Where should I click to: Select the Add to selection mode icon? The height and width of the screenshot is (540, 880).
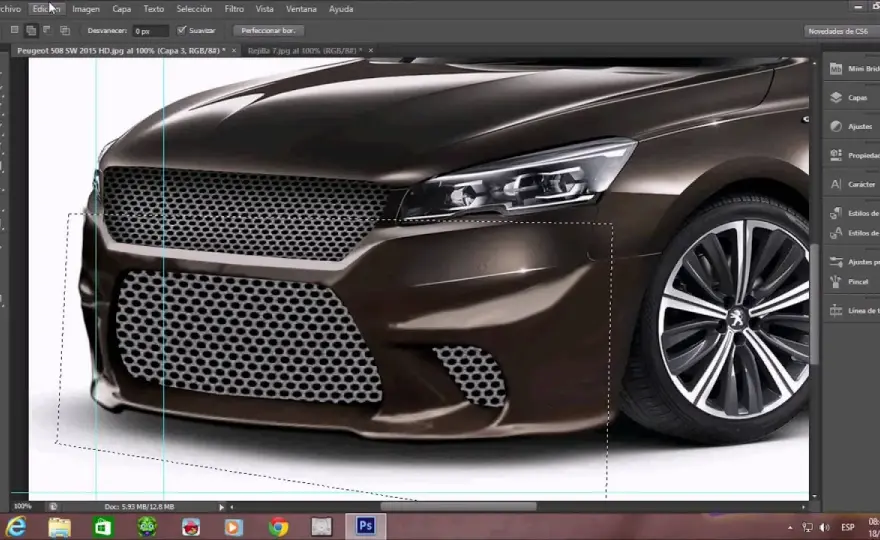[31, 30]
